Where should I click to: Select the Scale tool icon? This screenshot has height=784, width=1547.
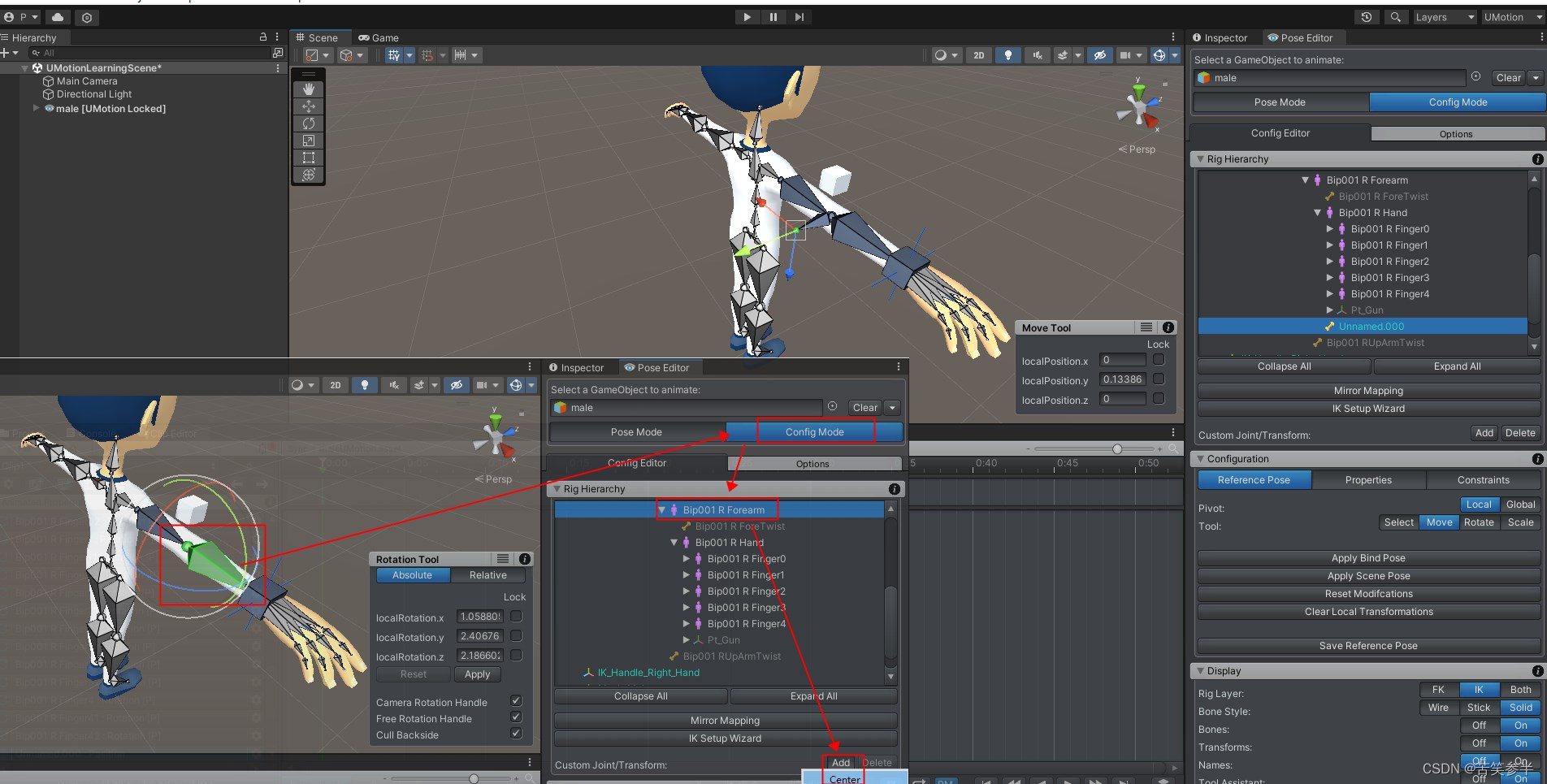(x=308, y=141)
